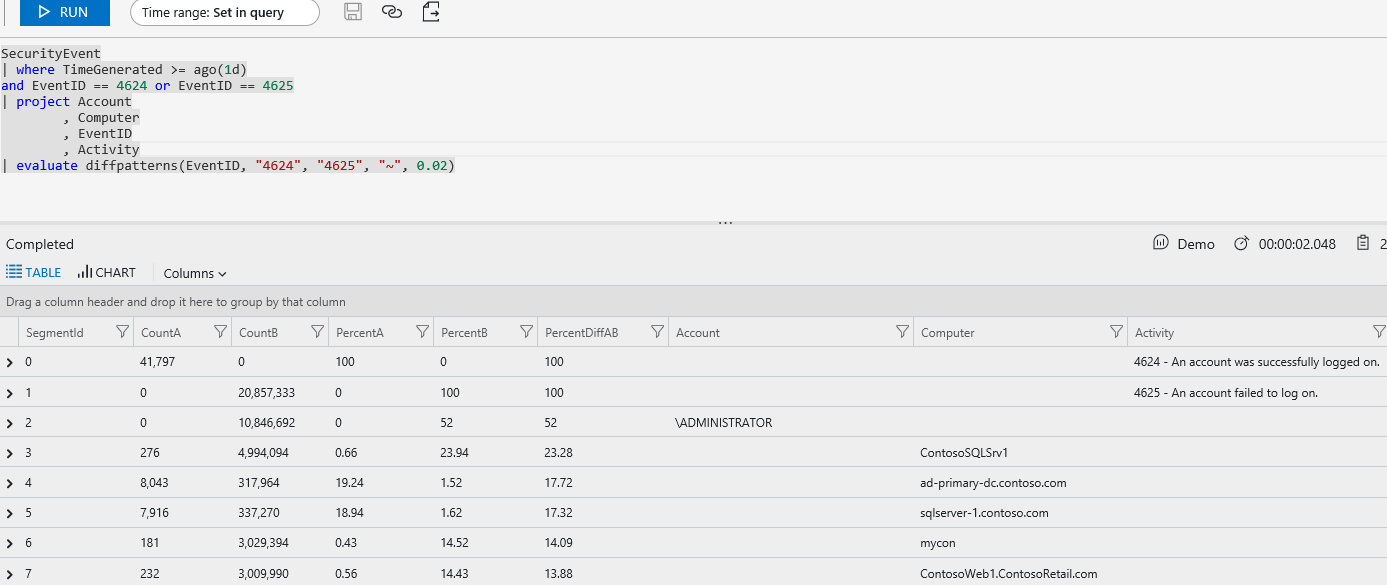Click the "4625 - An account failed to log on." cell
Screen dimensions: 1387x585
coord(1226,393)
